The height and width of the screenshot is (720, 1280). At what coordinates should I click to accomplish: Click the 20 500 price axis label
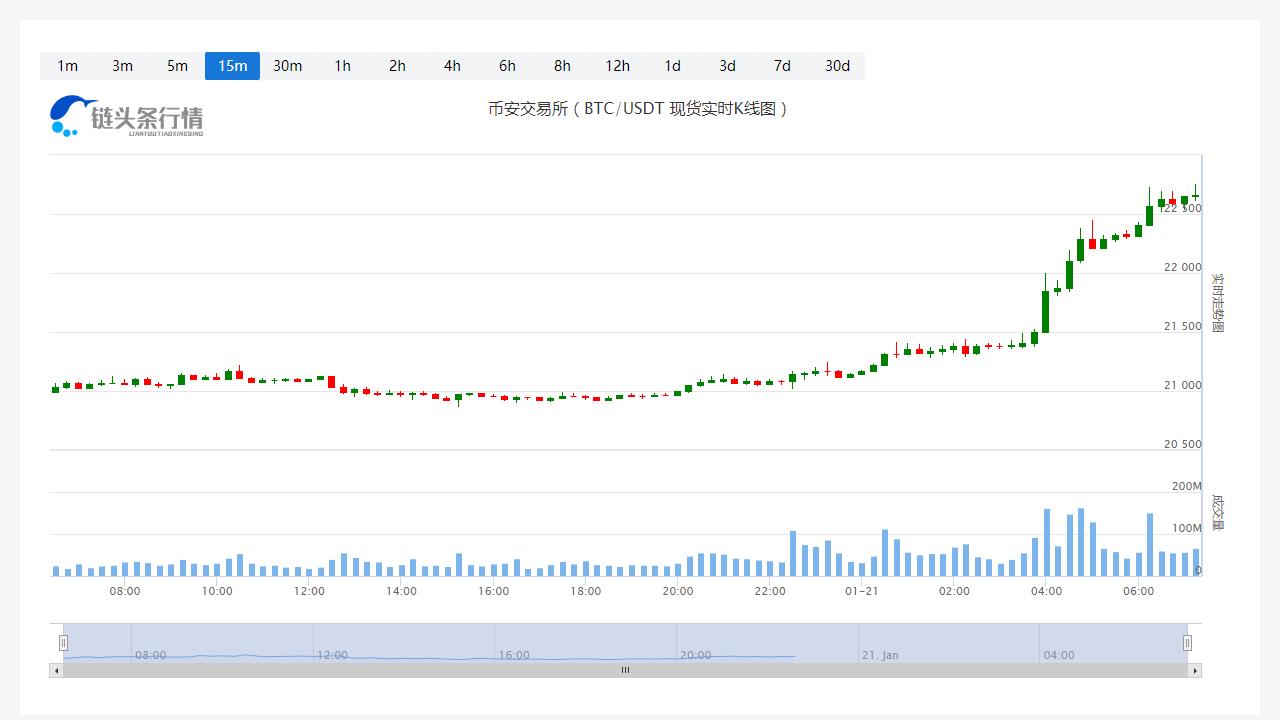coord(1182,444)
